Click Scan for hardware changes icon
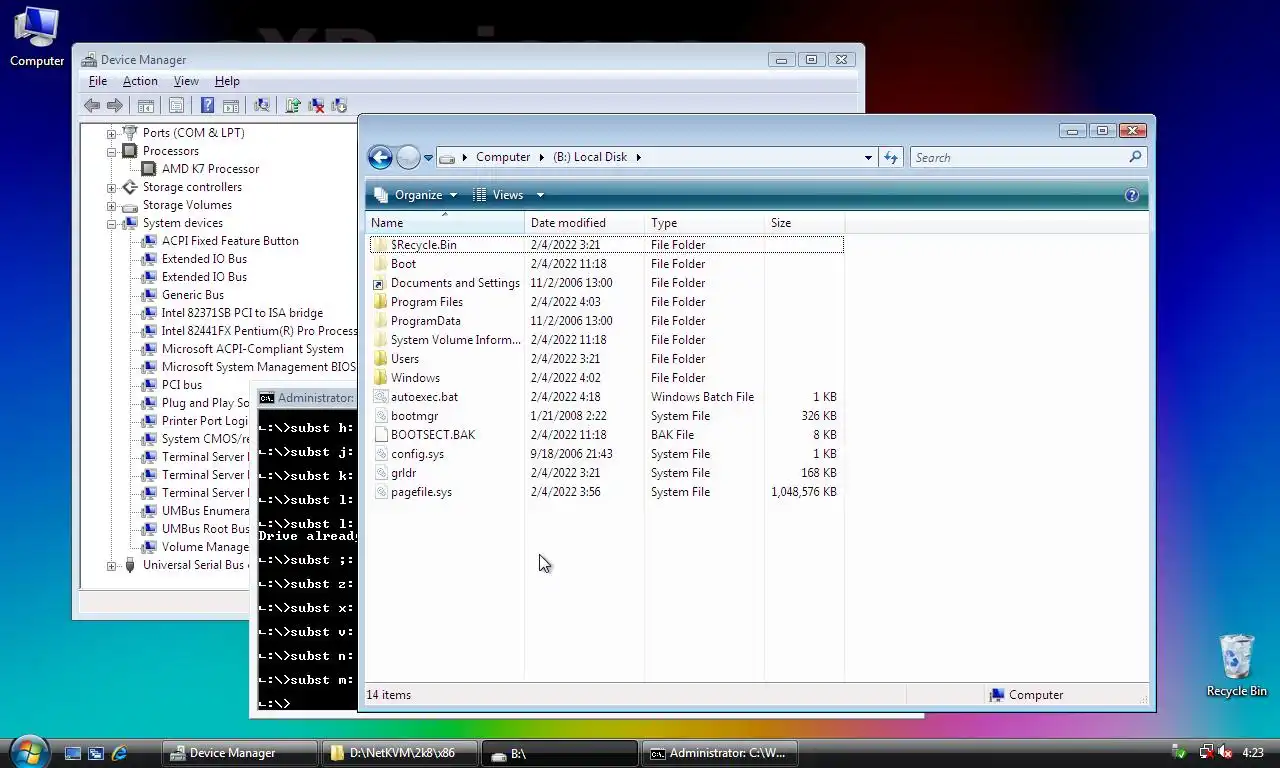 pos(262,105)
